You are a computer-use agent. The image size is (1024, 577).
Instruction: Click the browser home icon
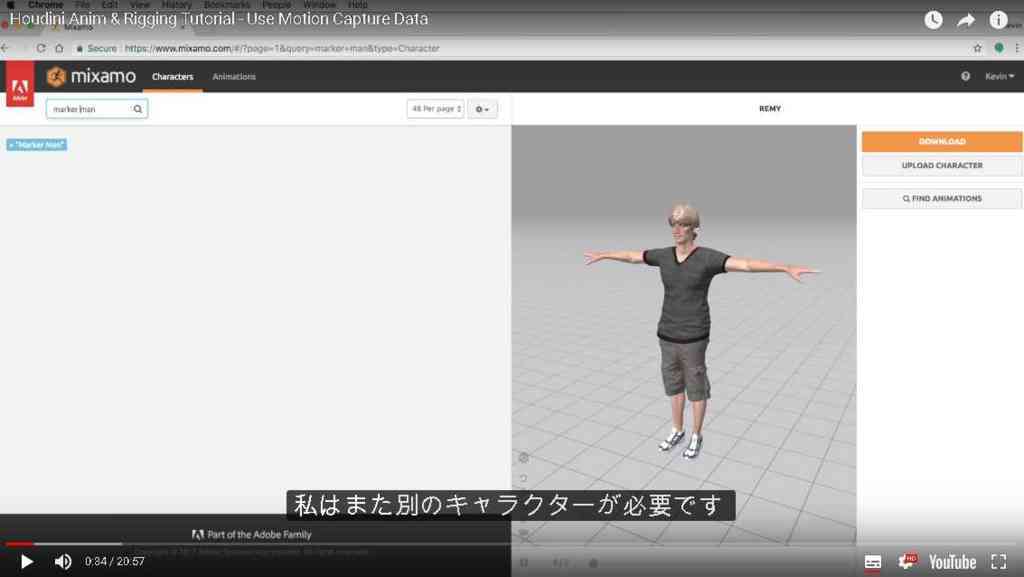click(x=59, y=48)
